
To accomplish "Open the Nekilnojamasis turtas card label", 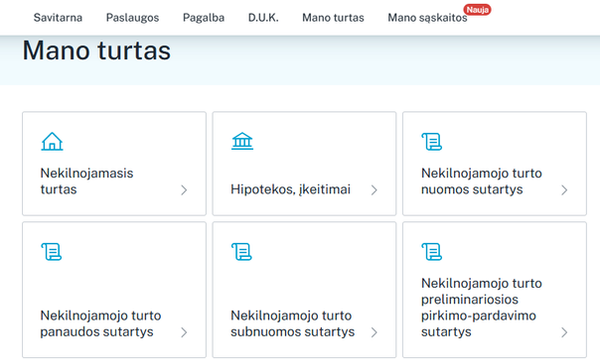I will point(87,181).
